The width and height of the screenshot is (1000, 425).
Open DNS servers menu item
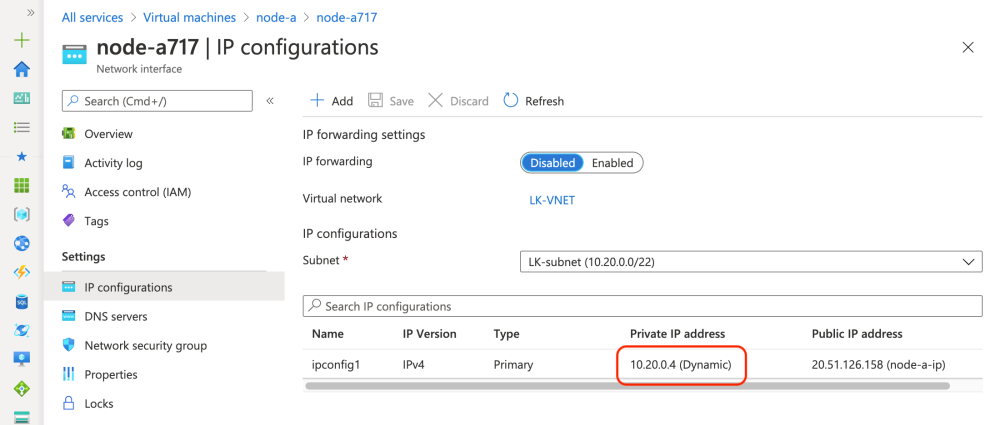click(x=115, y=316)
